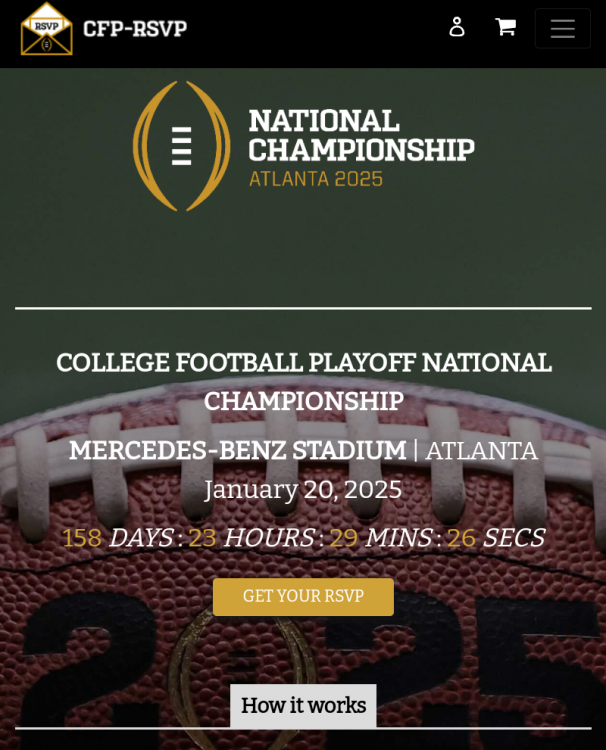Open the user account icon
Screen dimensions: 606x750
[457, 27]
